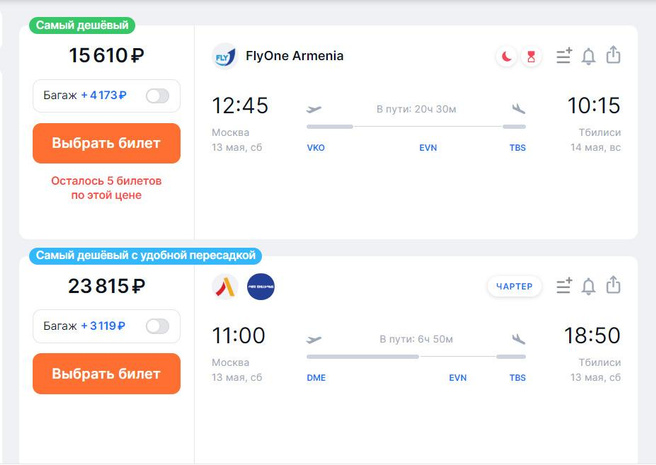Click EVN layover code on first ticket

(x=428, y=148)
